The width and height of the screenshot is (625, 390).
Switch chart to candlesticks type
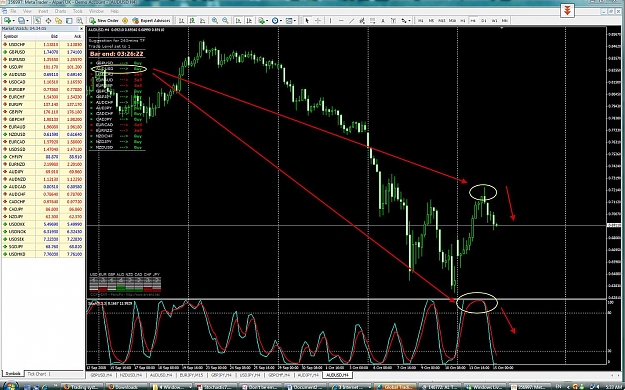coord(192,20)
